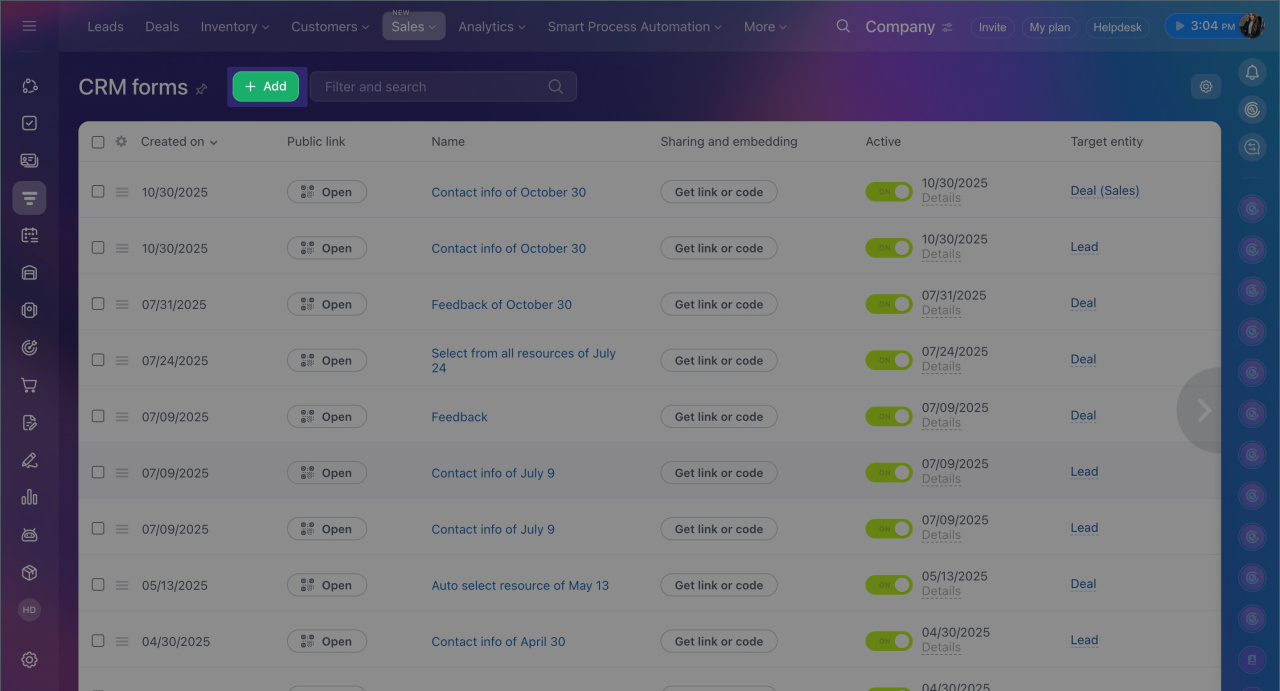Open the calendar sidebar icon
The height and width of the screenshot is (691, 1280).
(29, 235)
